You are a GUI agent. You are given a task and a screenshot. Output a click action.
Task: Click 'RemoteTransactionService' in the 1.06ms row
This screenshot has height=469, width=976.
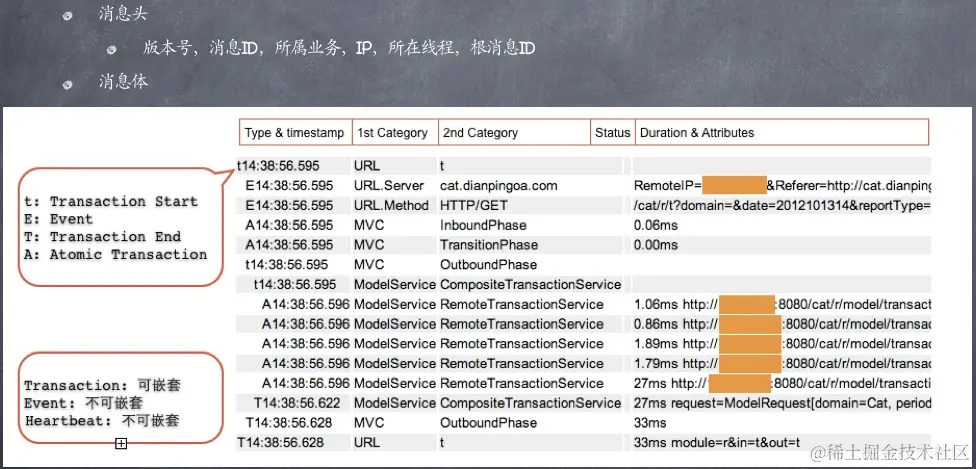pyautogui.click(x=522, y=305)
